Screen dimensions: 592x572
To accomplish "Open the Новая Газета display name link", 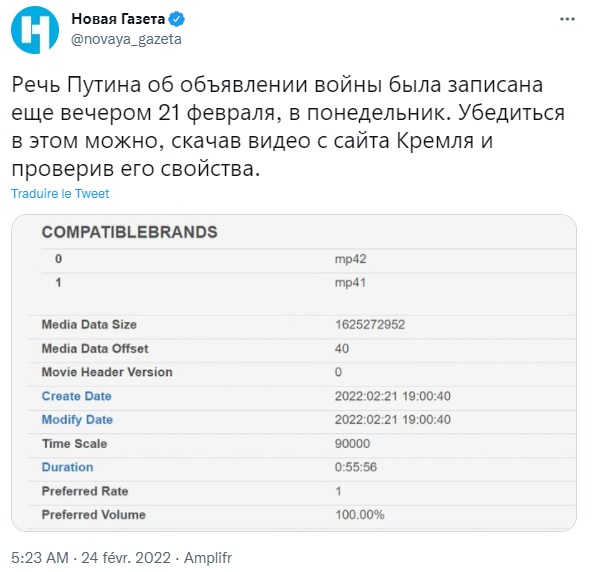I will click(x=118, y=19).
